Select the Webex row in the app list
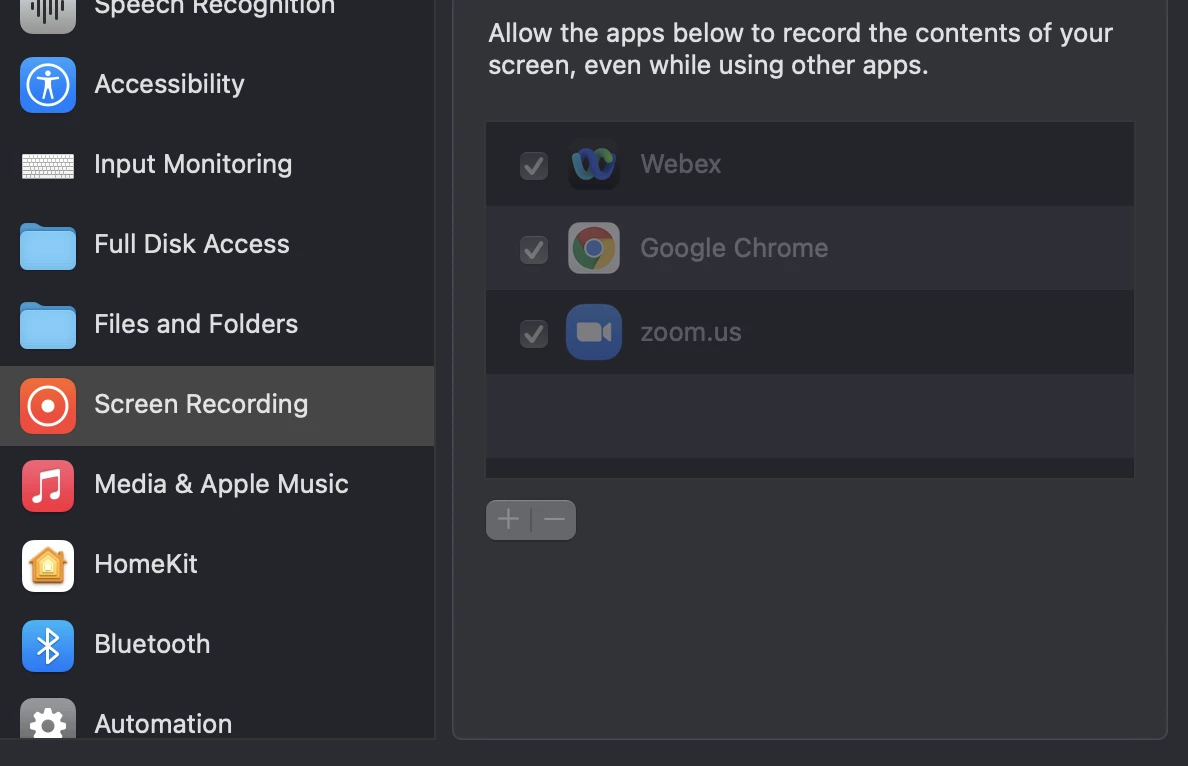The width and height of the screenshot is (1188, 766). (810, 164)
